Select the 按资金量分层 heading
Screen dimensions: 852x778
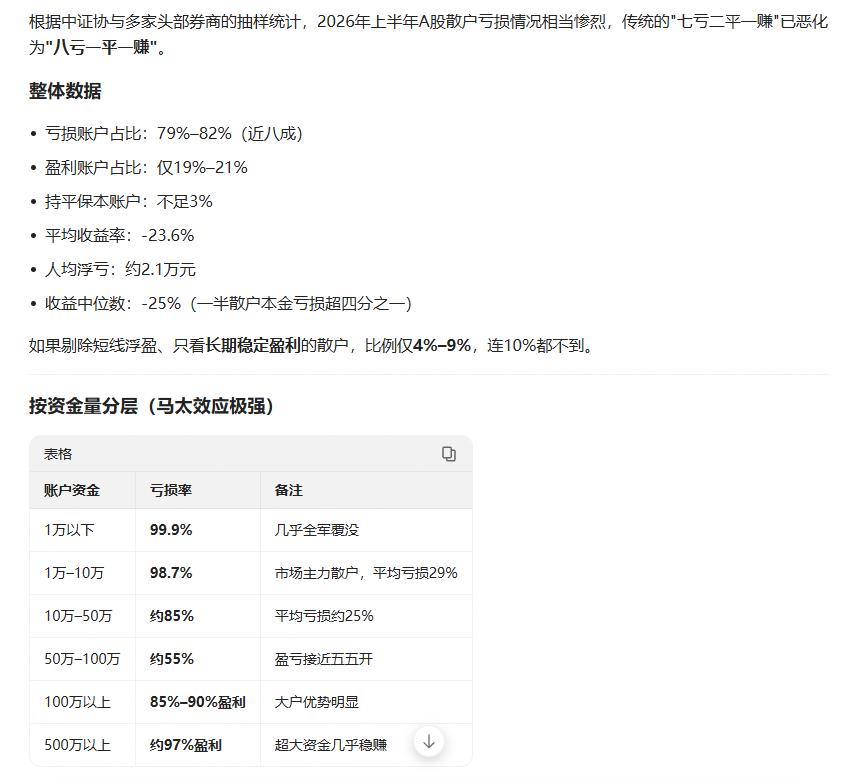click(151, 406)
